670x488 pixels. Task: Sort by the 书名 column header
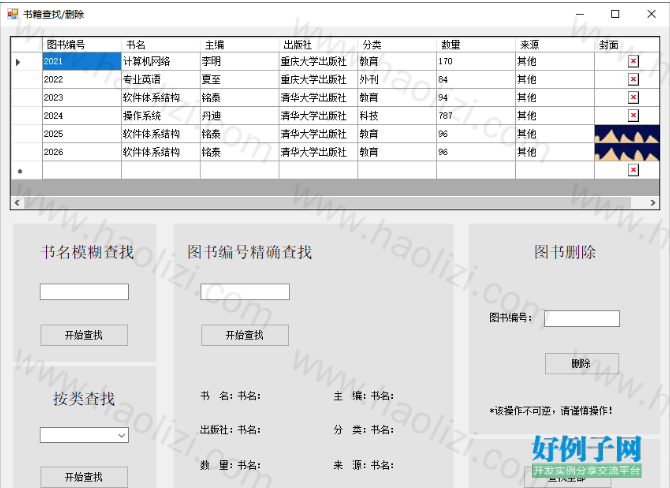click(161, 45)
